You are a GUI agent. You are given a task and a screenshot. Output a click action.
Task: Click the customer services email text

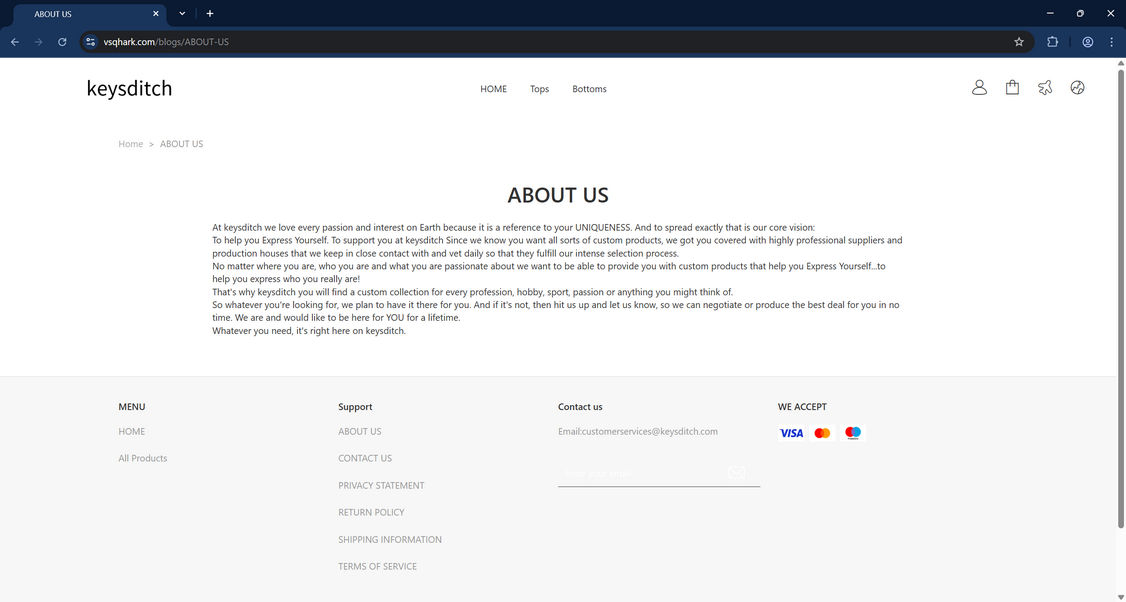coord(638,432)
